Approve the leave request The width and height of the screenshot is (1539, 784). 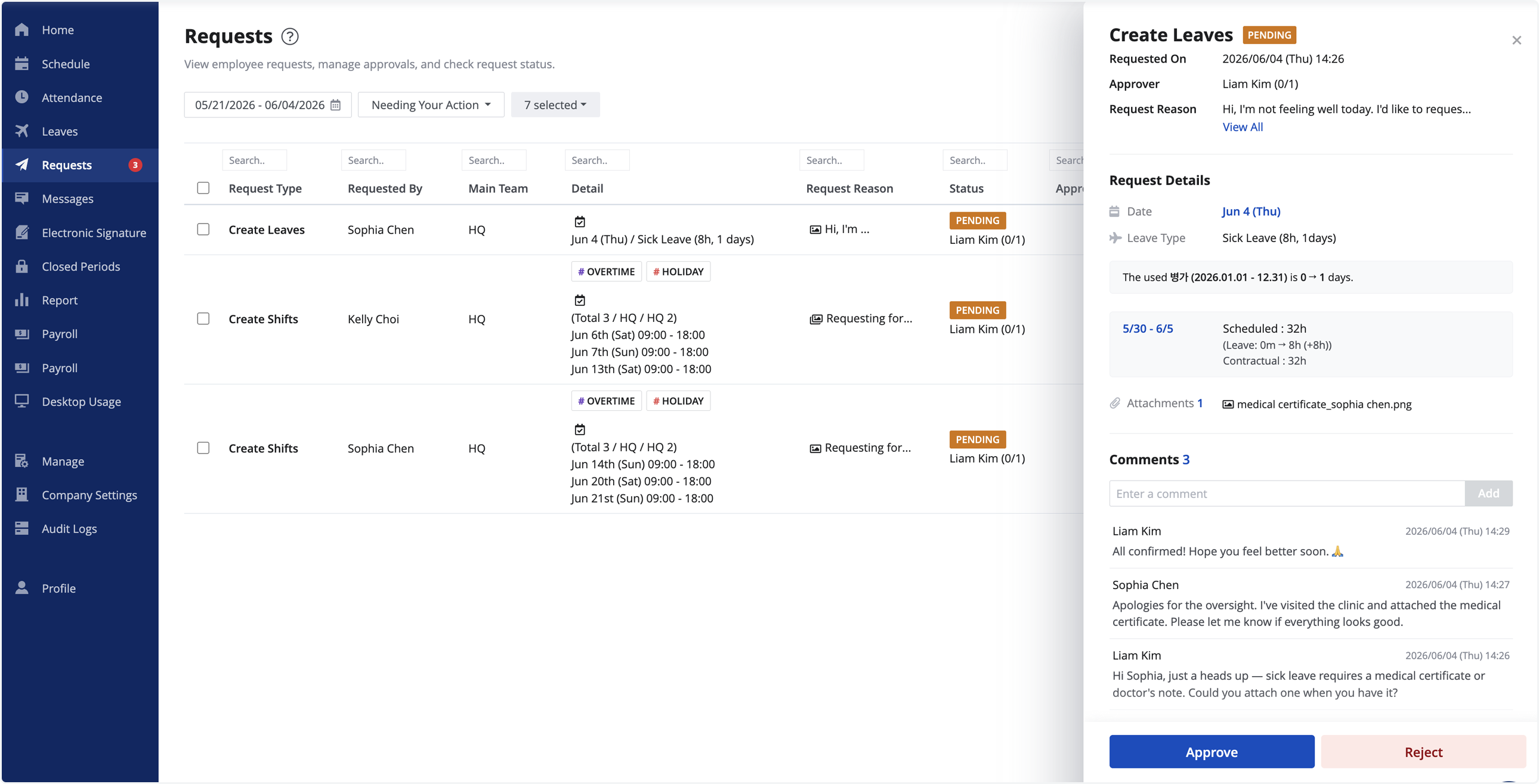(1212, 752)
